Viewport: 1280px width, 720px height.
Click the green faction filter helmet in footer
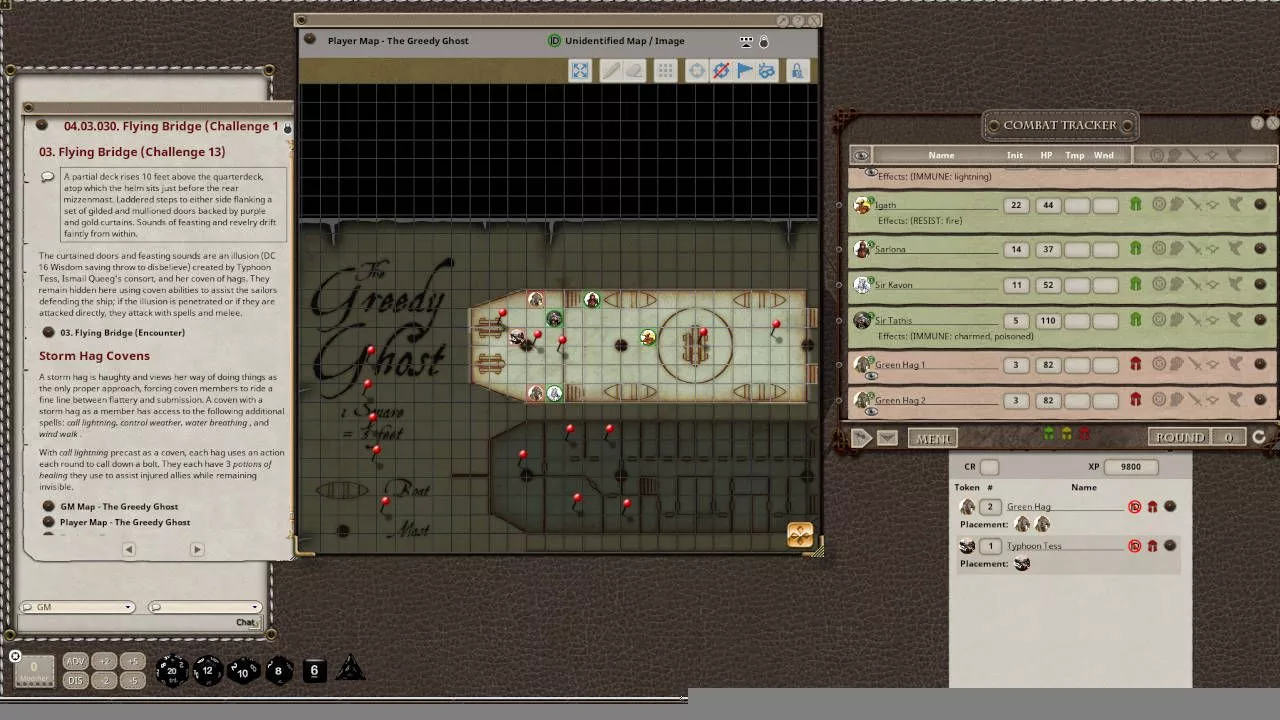(1049, 434)
